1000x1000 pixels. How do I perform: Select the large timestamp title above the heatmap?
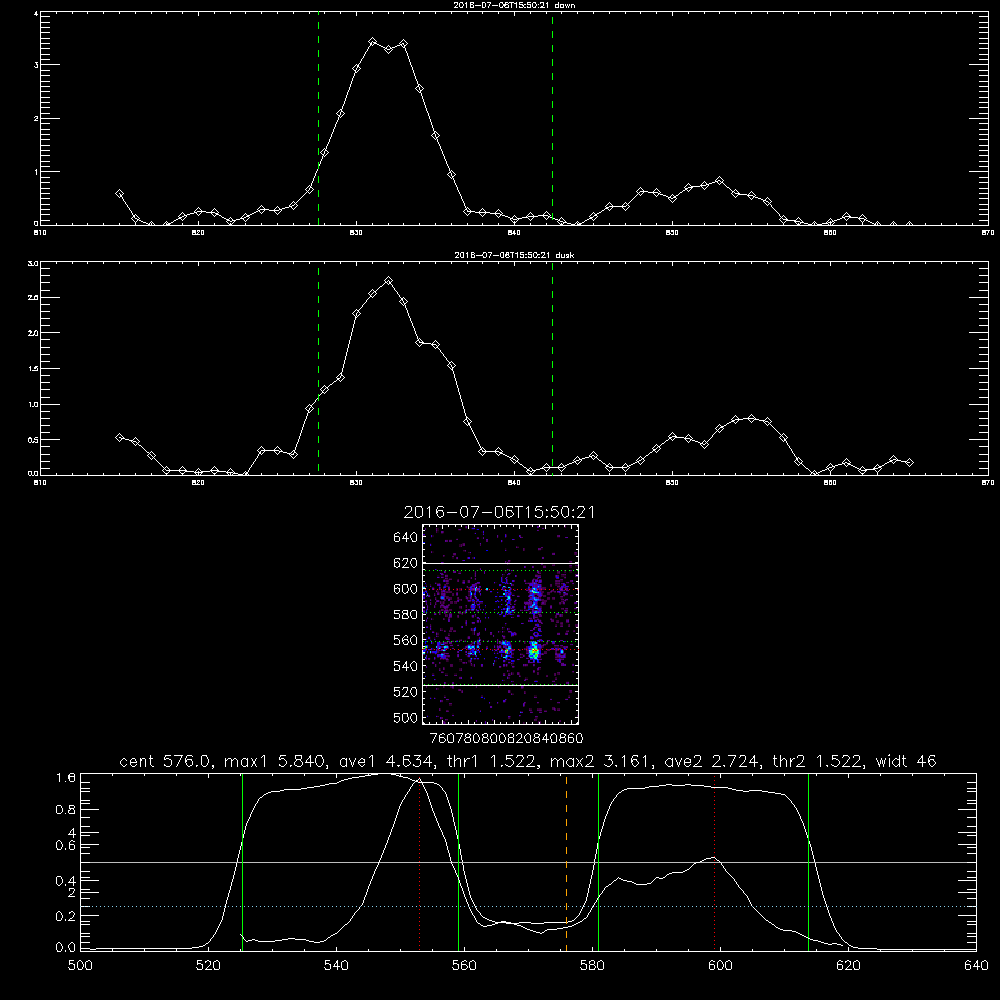(x=499, y=513)
